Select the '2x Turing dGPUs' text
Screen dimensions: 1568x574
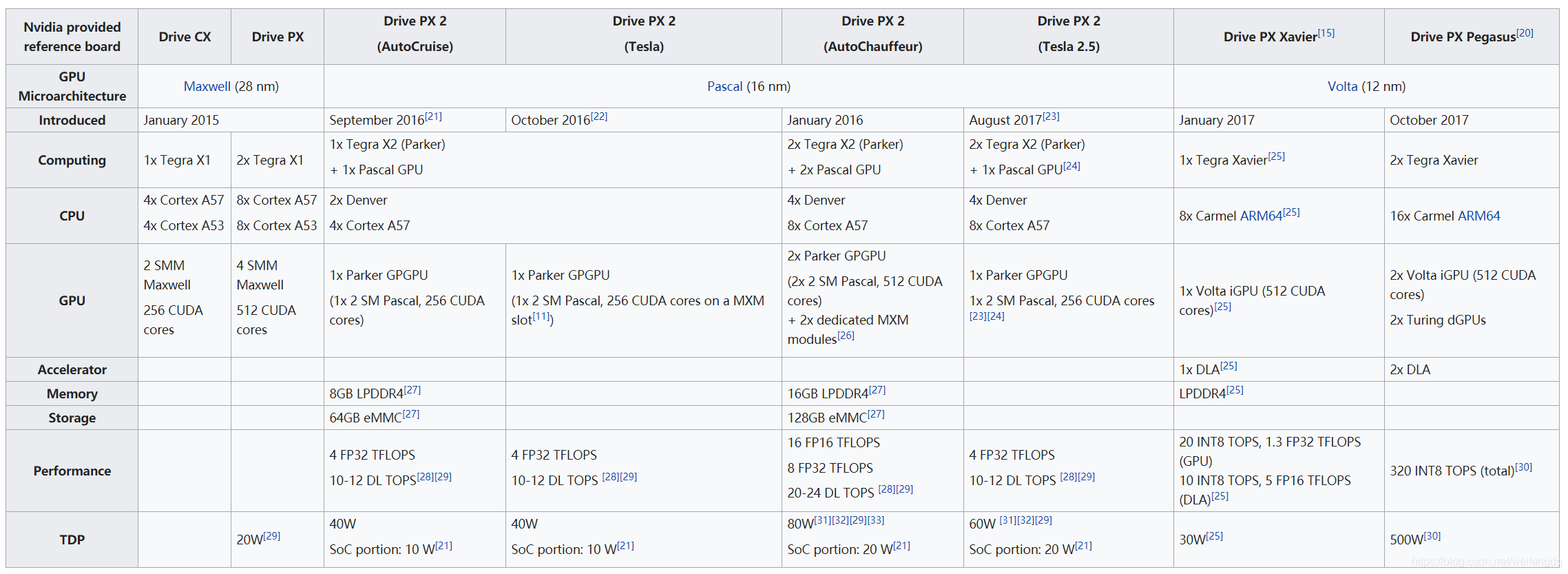(1438, 320)
